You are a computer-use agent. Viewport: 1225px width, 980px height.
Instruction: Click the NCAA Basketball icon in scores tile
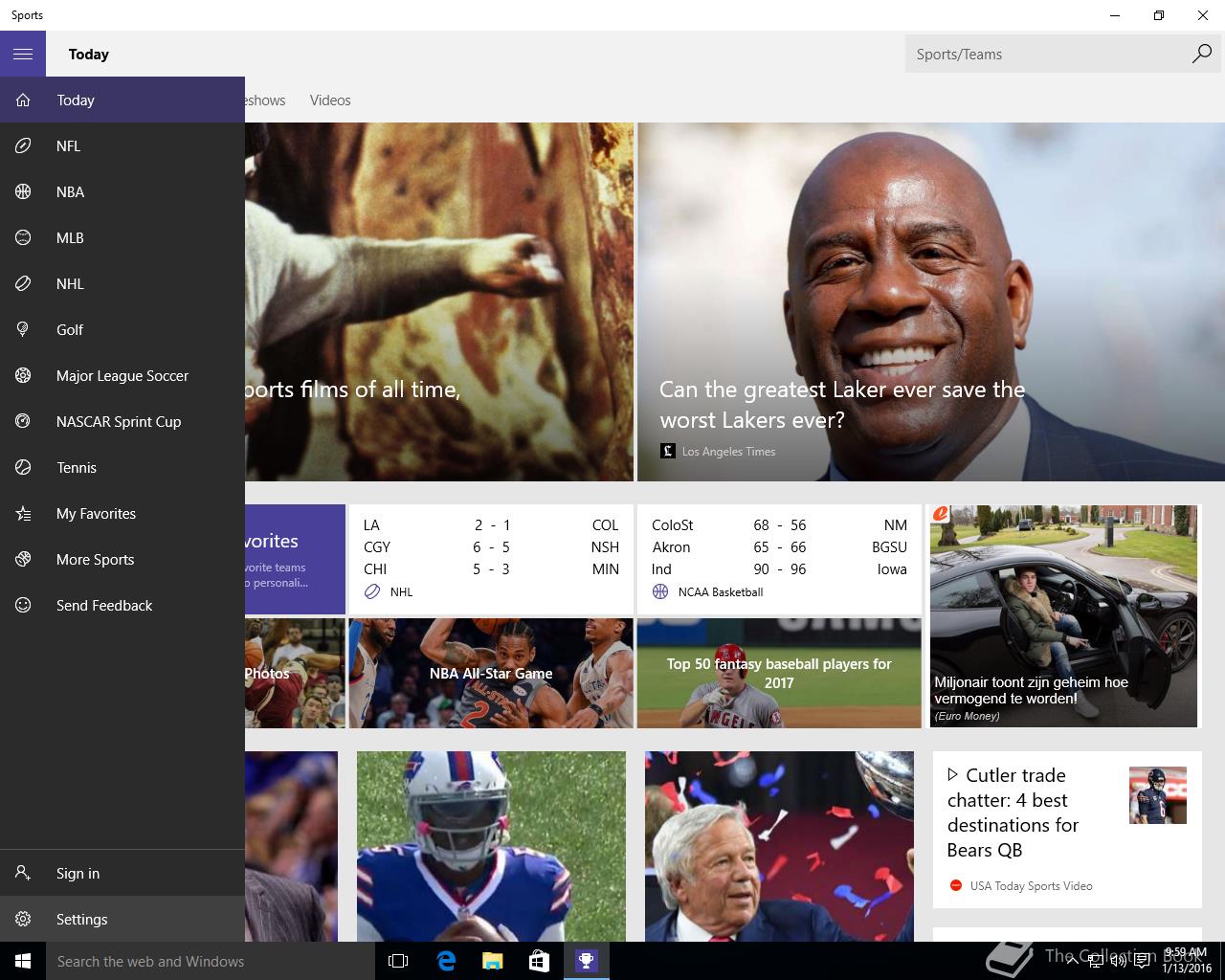click(660, 591)
